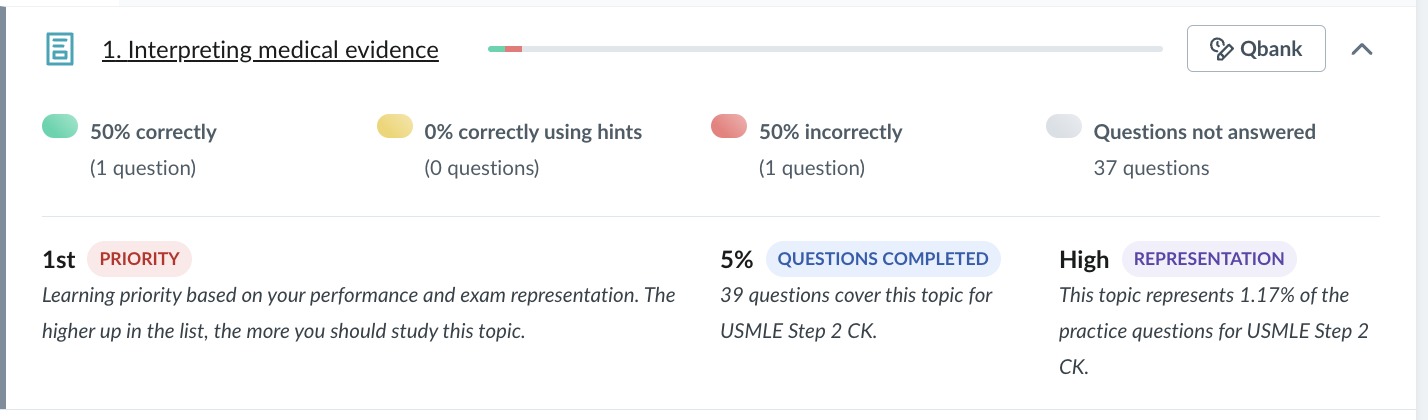Click the gray not-answered legend pill
Image resolution: width=1428 pixels, height=420 pixels.
[x=1064, y=126]
